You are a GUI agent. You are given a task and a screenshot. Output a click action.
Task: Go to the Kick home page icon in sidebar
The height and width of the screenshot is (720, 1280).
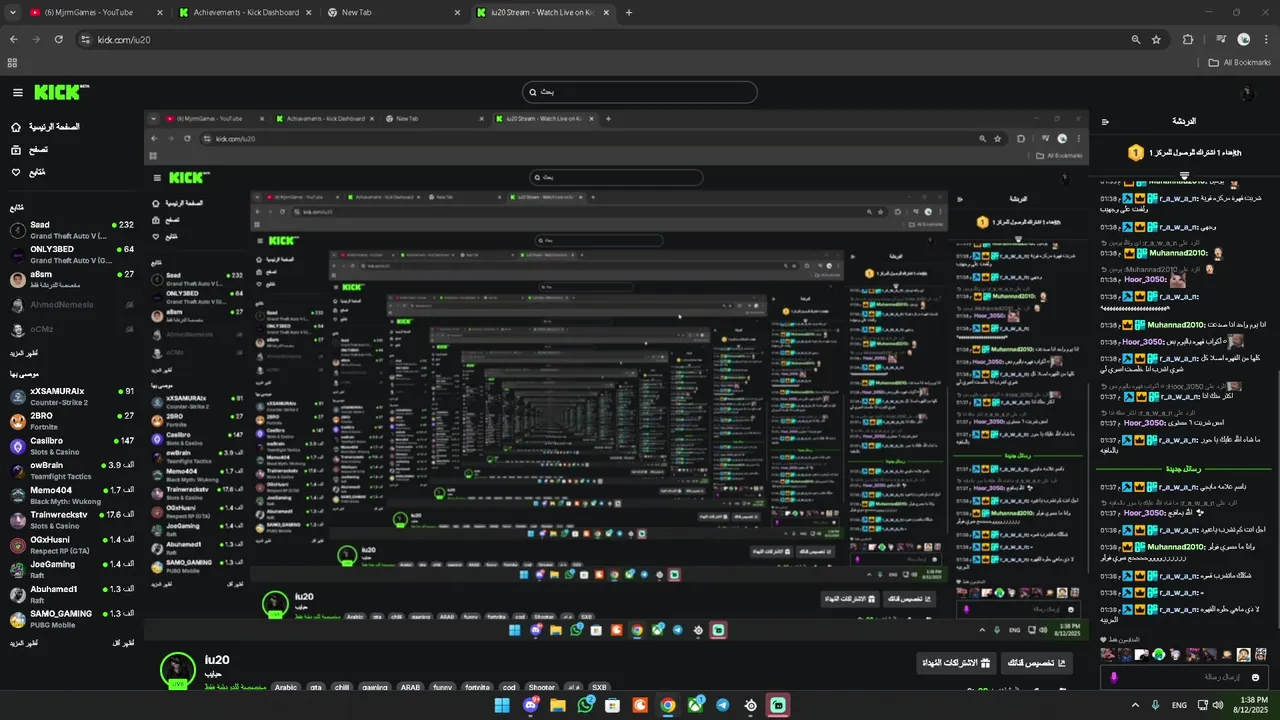point(16,127)
